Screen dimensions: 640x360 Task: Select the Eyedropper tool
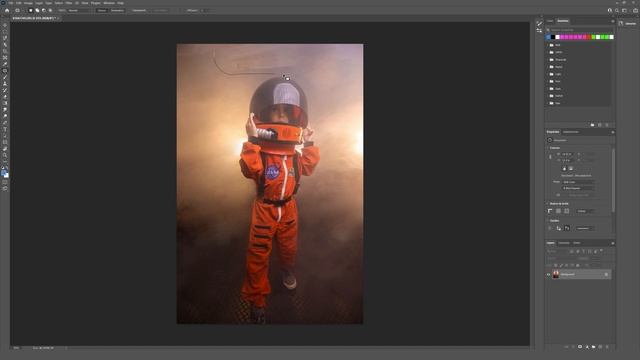pyautogui.click(x=5, y=64)
